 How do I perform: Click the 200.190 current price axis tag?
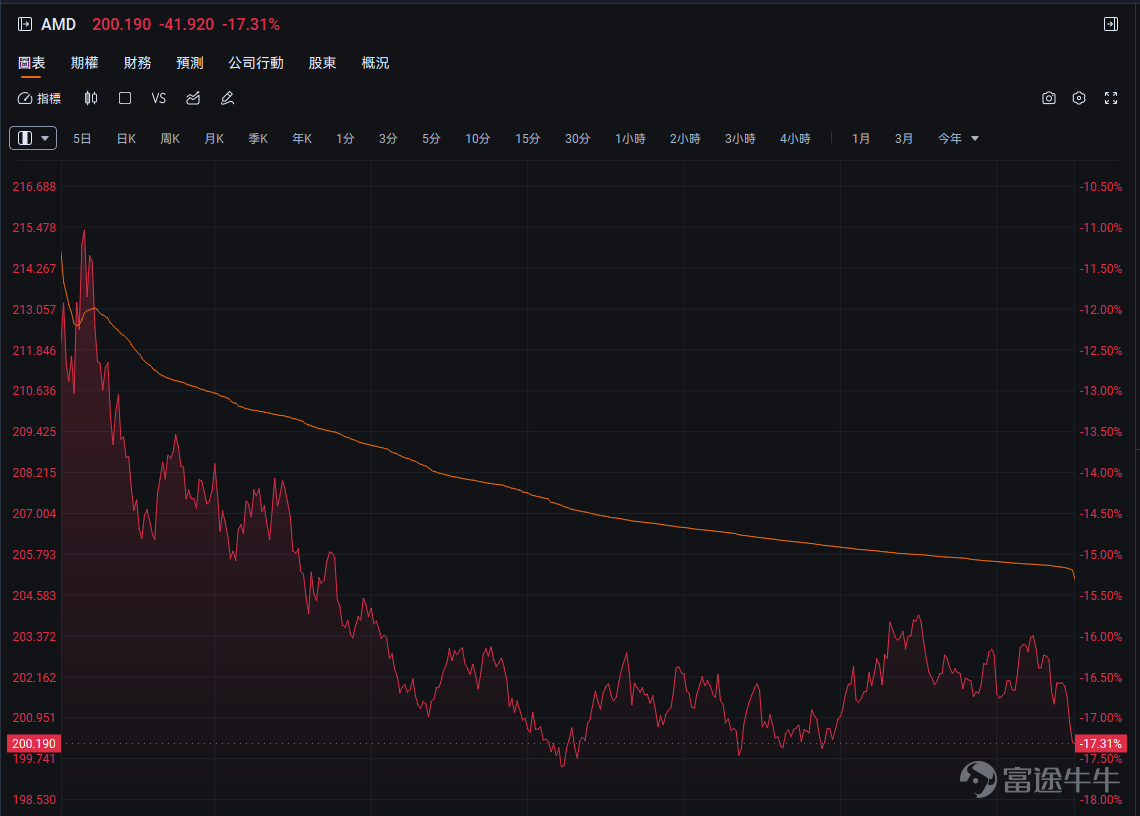[33, 743]
